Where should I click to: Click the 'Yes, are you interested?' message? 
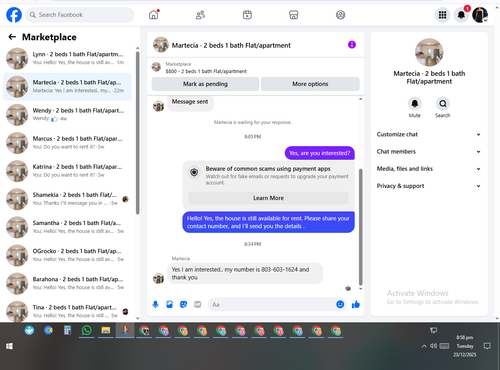tap(319, 153)
